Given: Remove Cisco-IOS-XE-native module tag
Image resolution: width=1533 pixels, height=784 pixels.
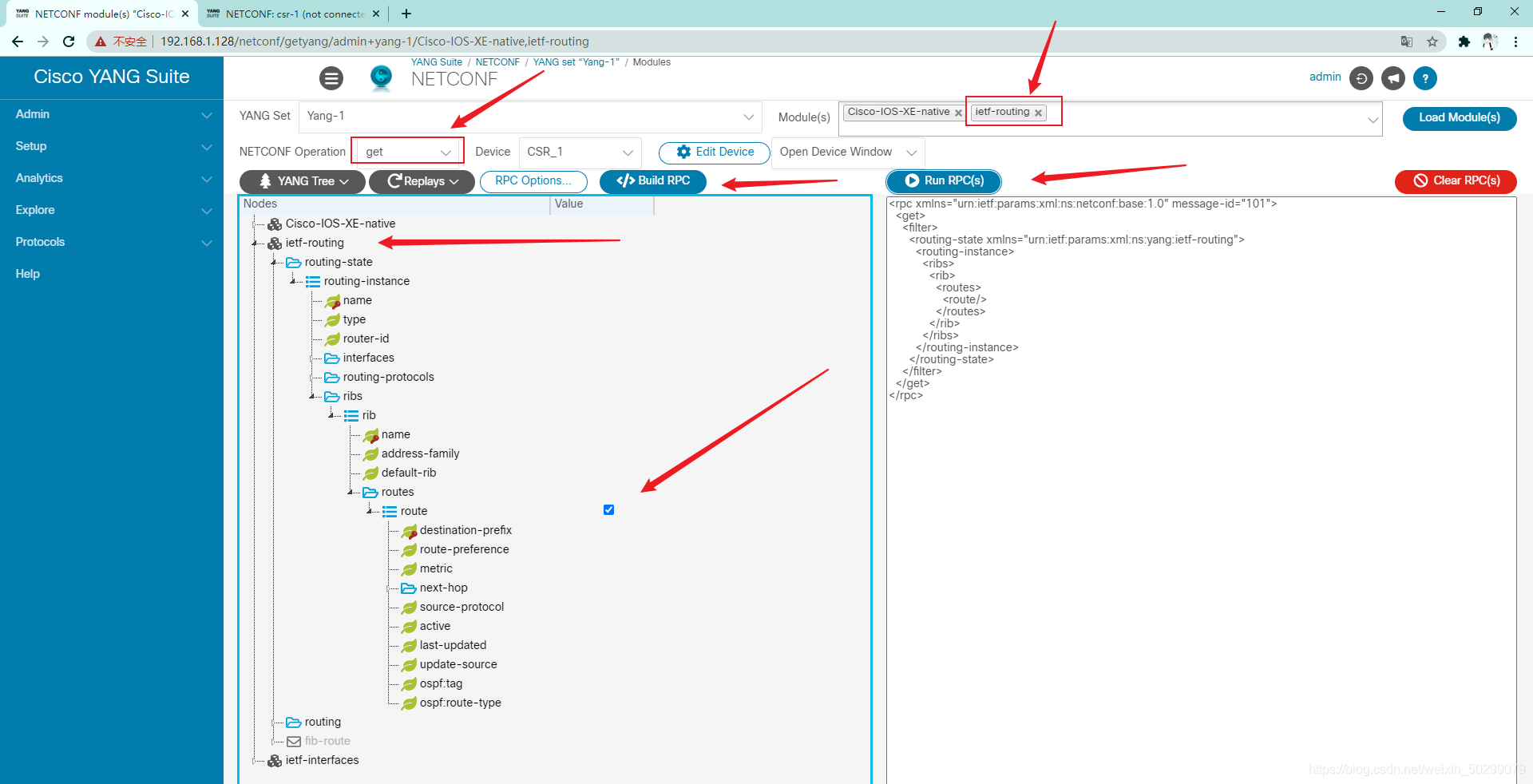Looking at the screenshot, I should coord(958,113).
